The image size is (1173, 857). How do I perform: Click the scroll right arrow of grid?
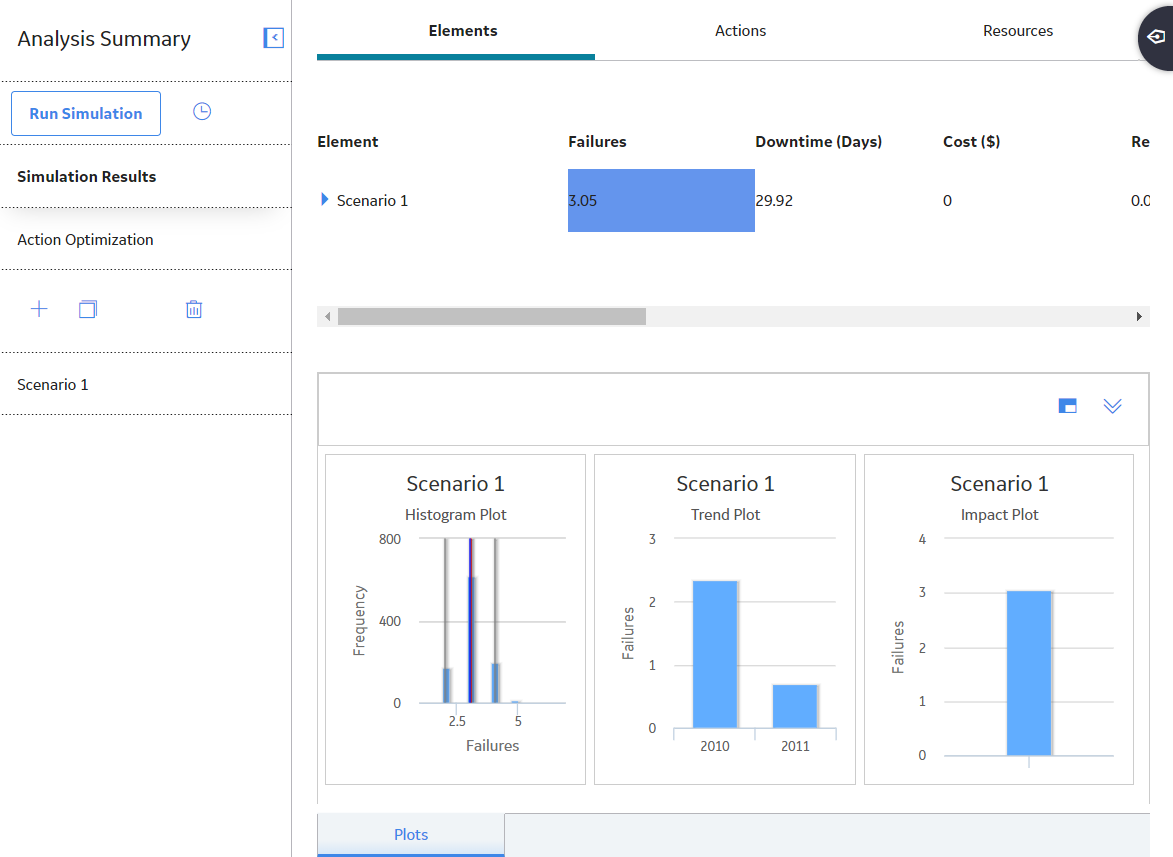[x=1139, y=316]
